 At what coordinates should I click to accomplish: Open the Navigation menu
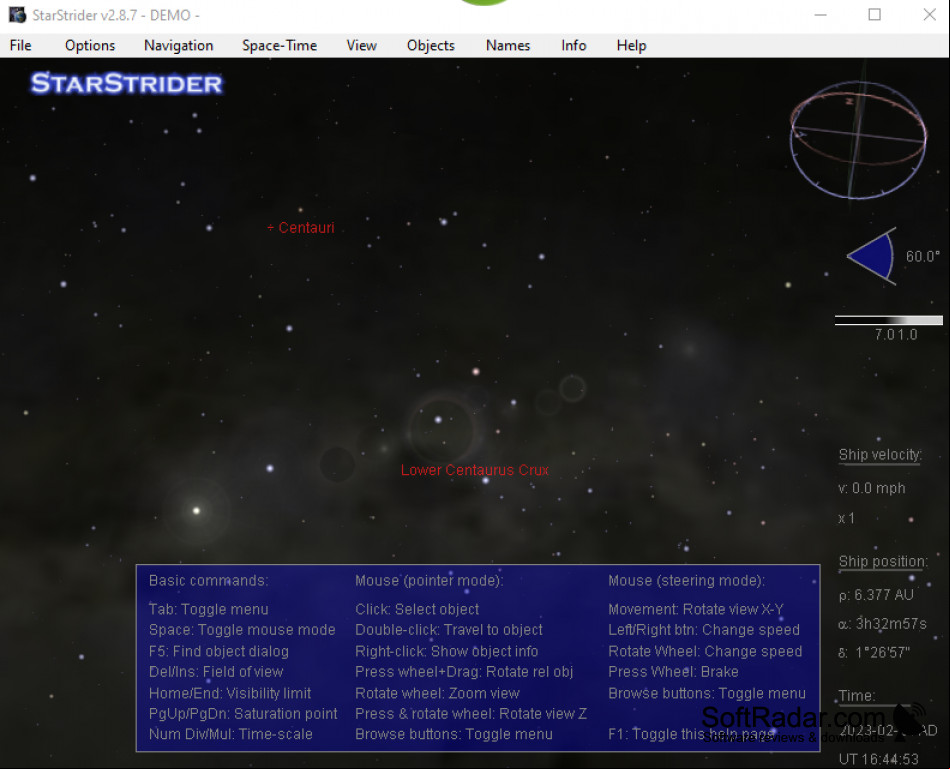(179, 45)
